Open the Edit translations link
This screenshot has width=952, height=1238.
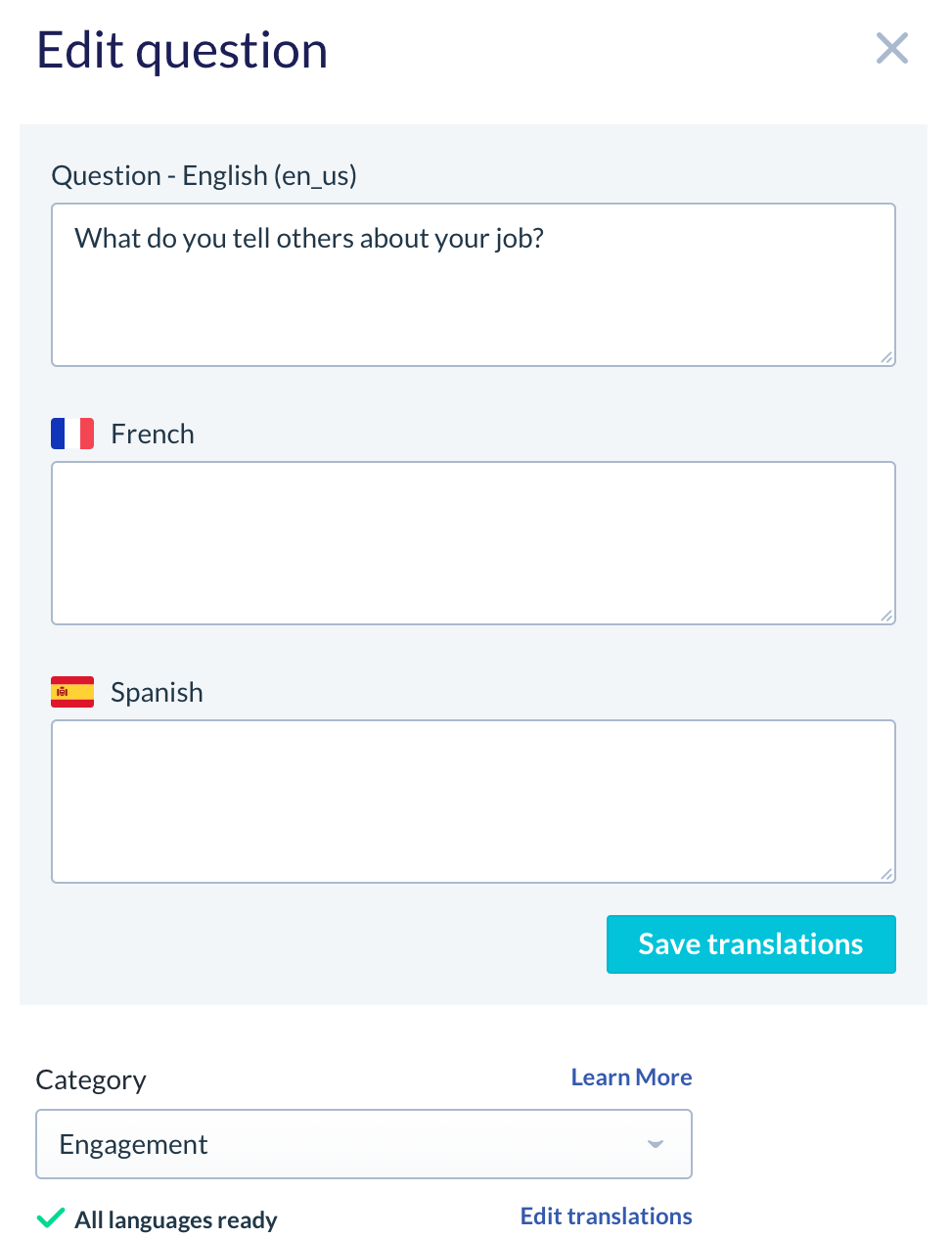[x=607, y=1216]
